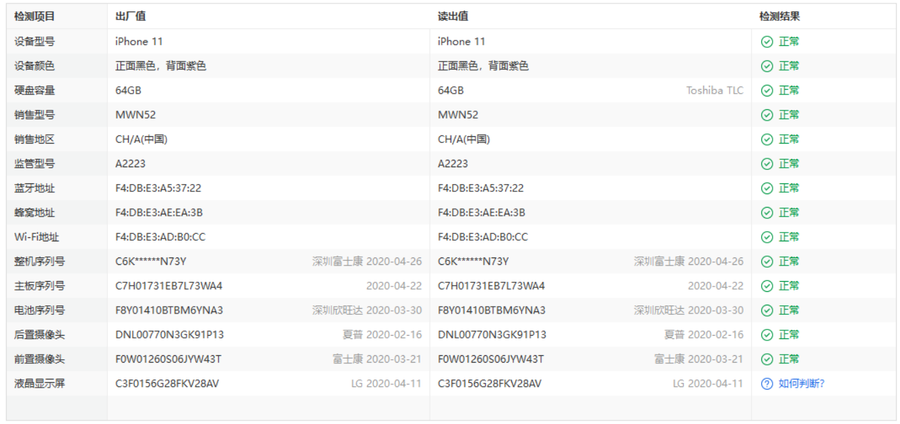Click the green check icon in 主板序列号 row

pyautogui.click(x=767, y=286)
